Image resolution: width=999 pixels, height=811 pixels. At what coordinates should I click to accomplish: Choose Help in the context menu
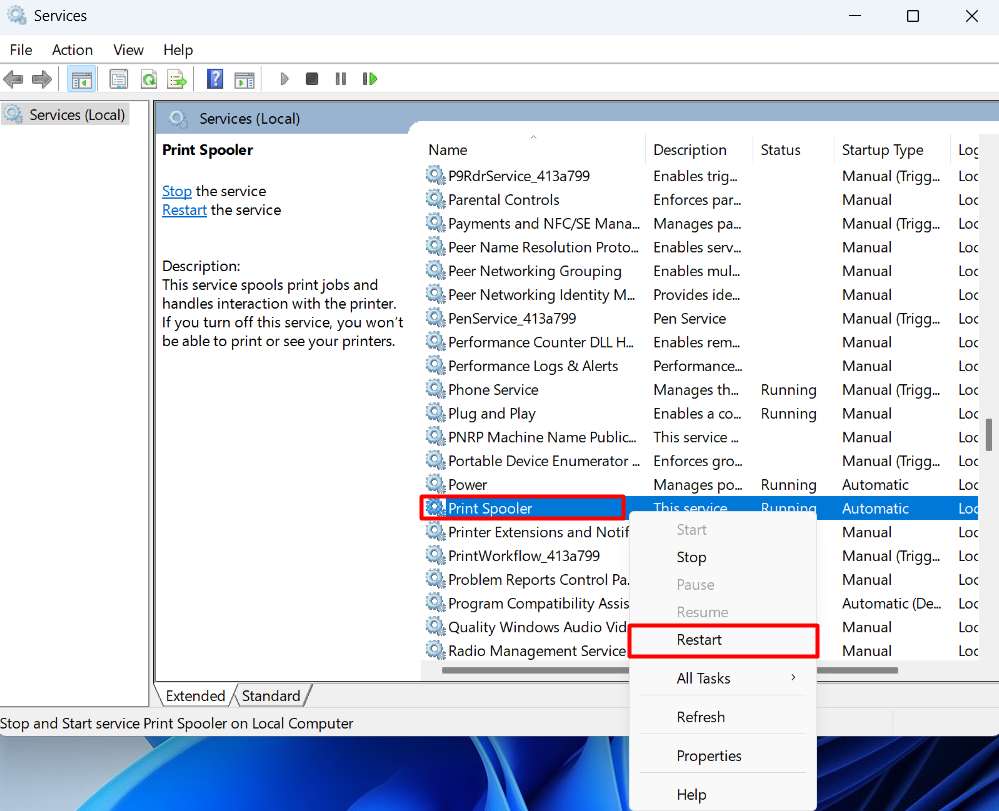click(x=723, y=795)
